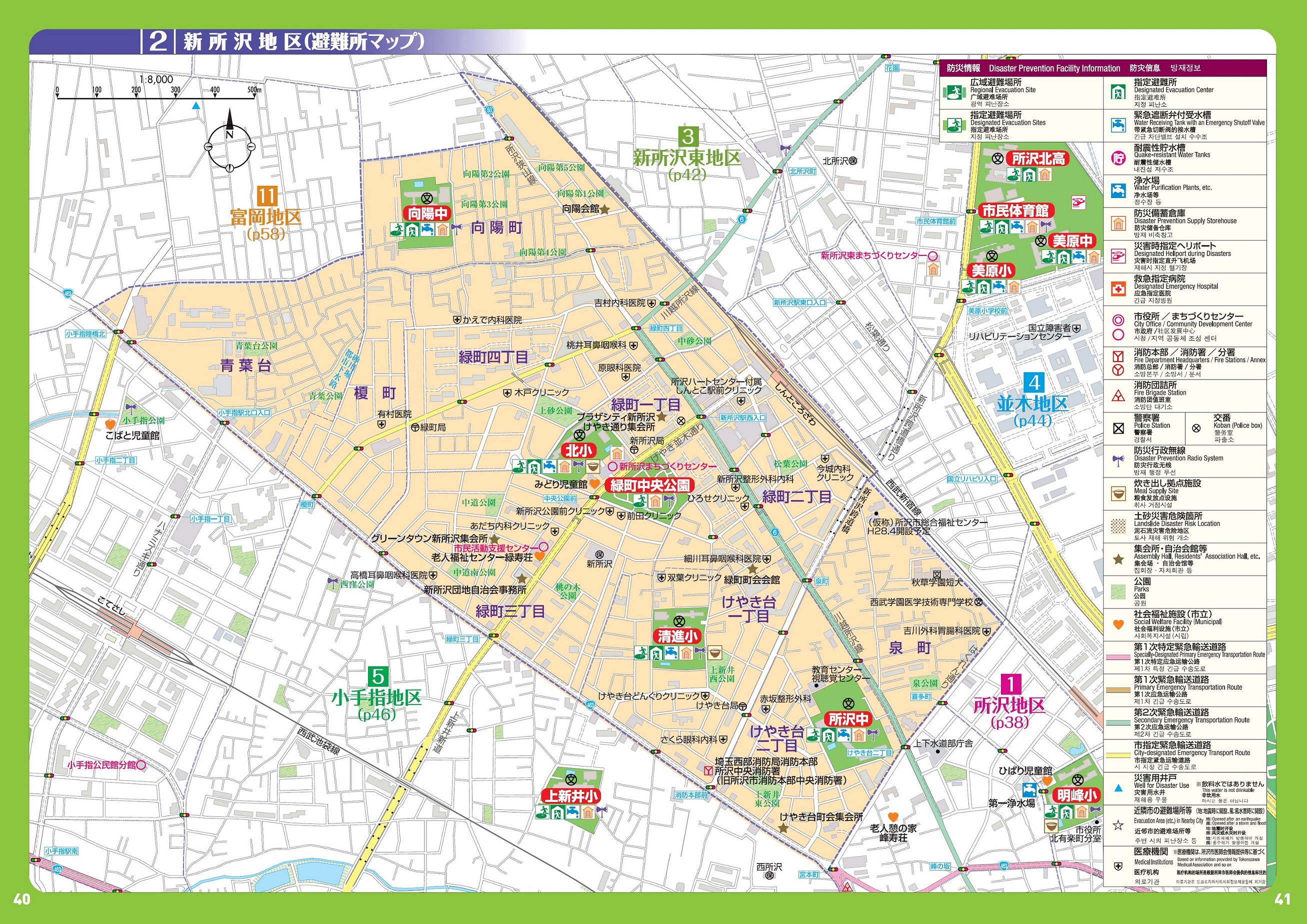Open the 所沢地区 (p38) district label

[1009, 702]
